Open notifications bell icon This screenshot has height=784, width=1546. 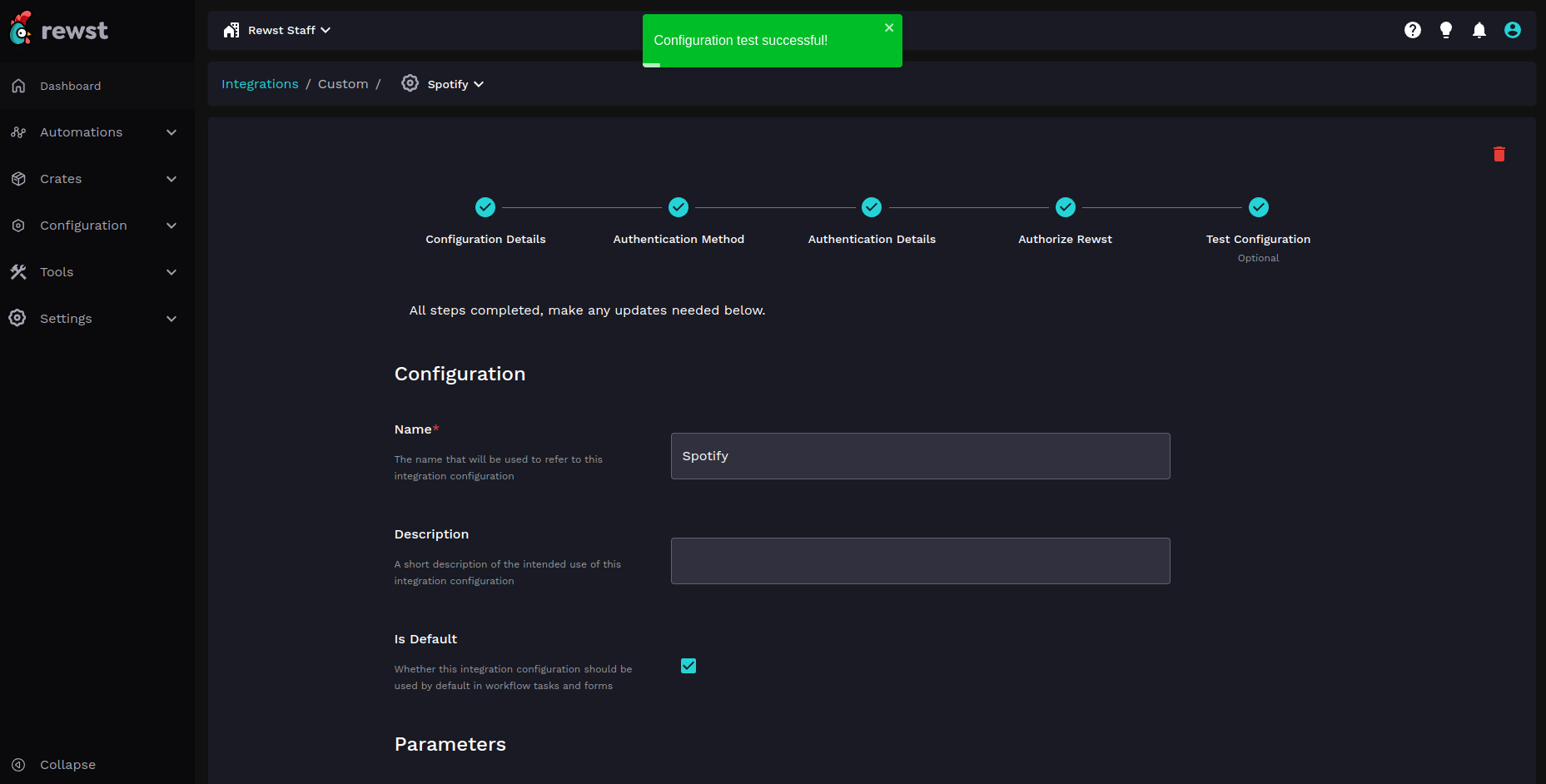(1479, 30)
